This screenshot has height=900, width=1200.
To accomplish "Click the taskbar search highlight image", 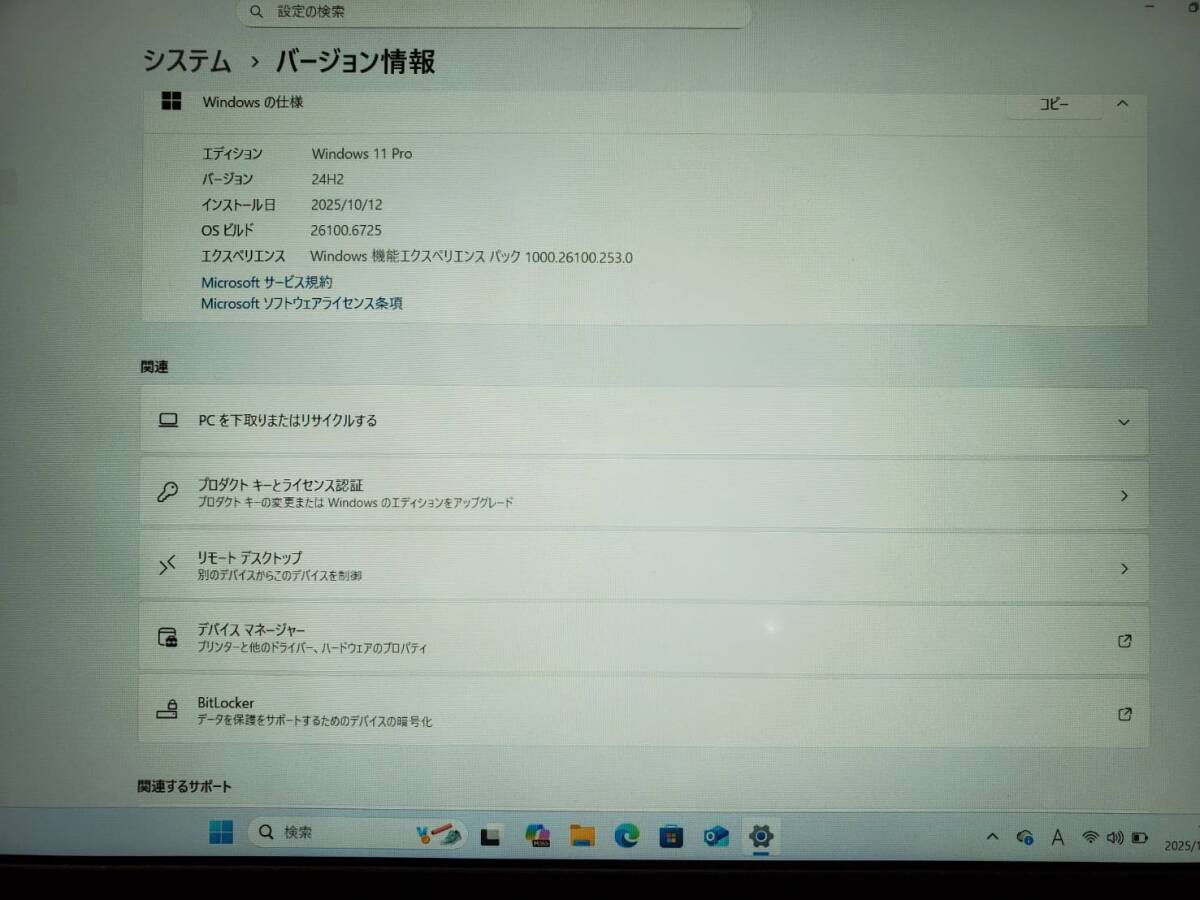I will coord(439,833).
